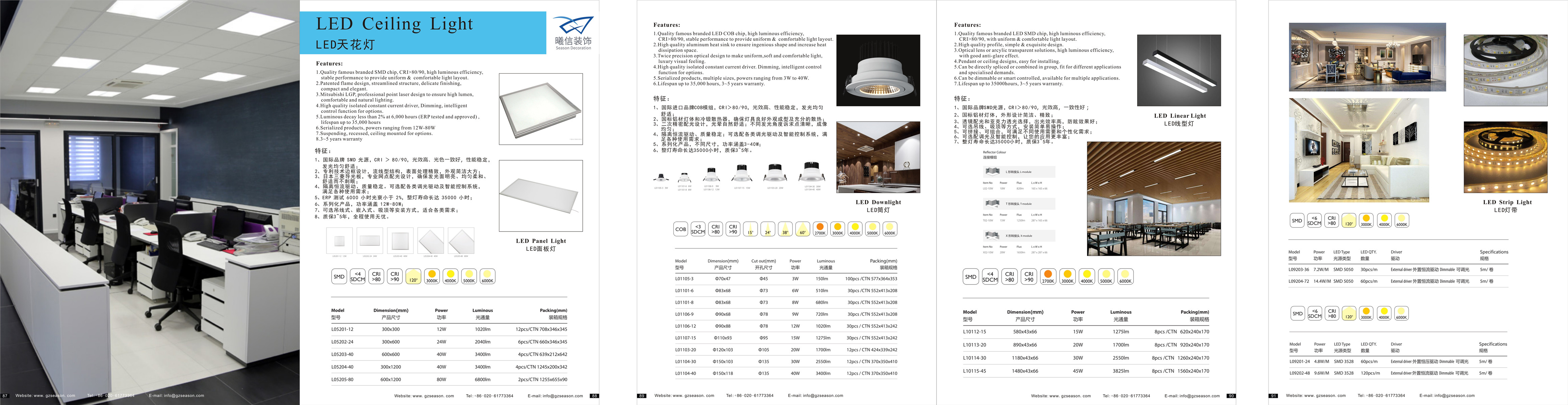Viewport: 1568px width, 405px height.
Task: Click 120° beam badge on panel light page
Action: click(x=413, y=277)
